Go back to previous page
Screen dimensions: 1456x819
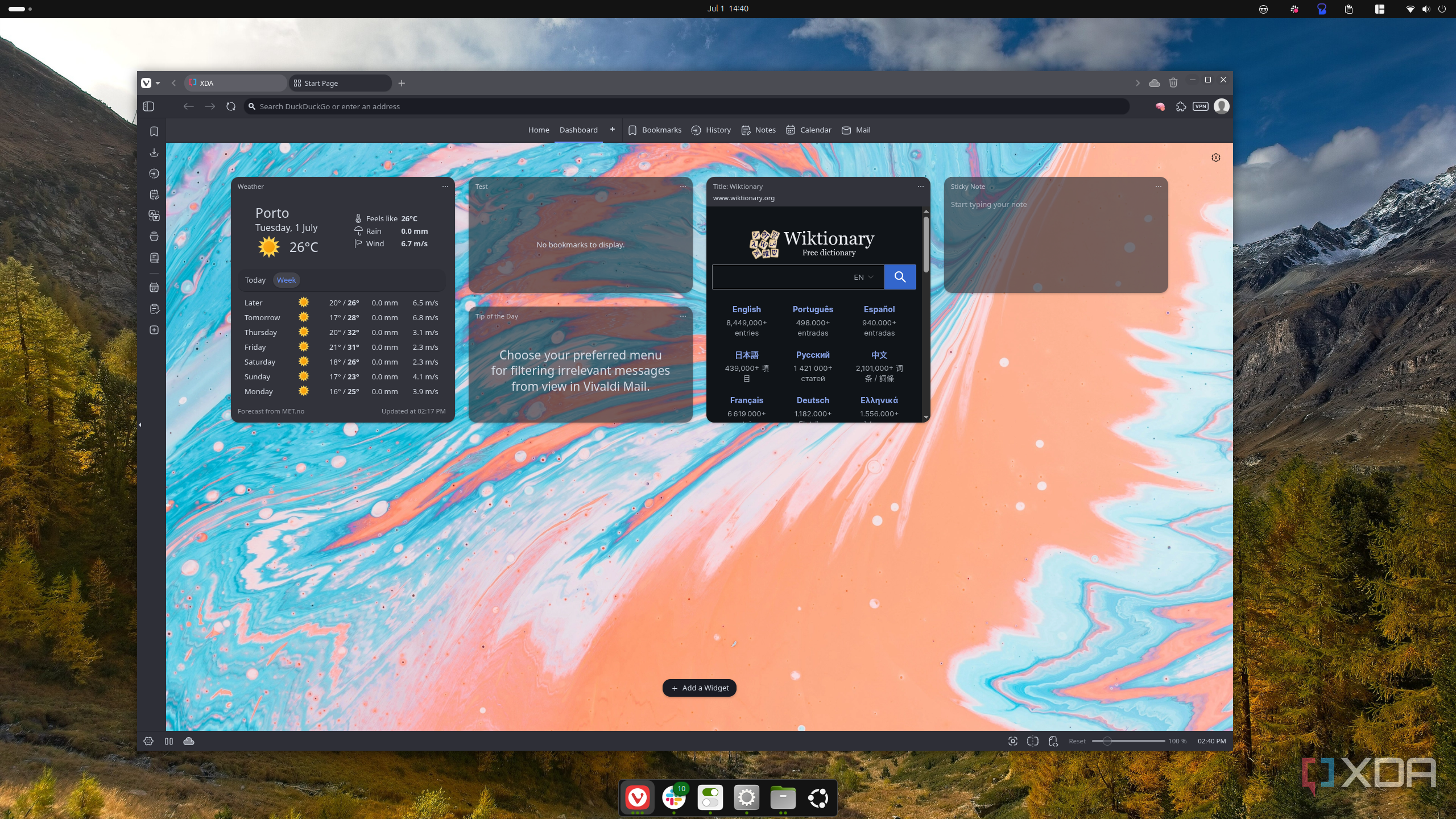188,106
